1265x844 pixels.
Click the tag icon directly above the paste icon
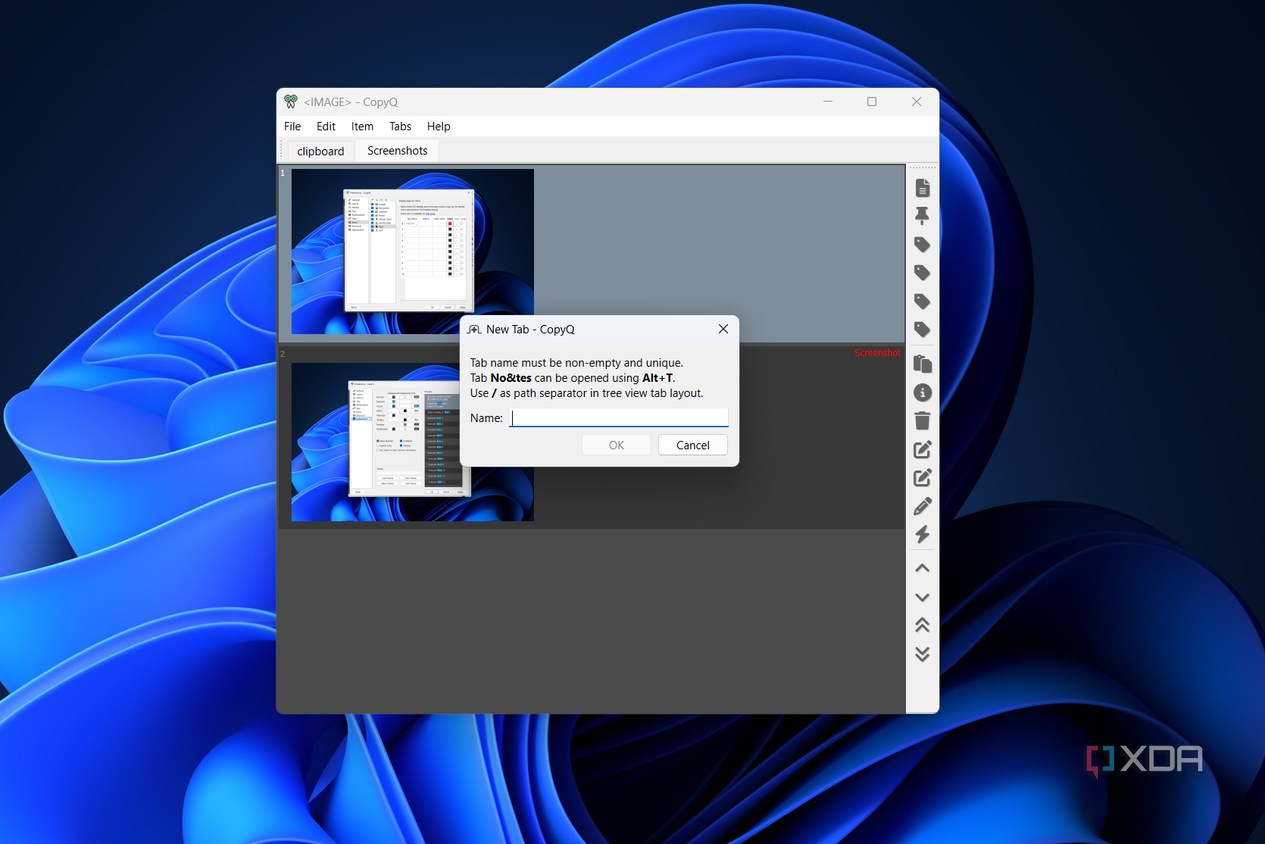click(922, 330)
